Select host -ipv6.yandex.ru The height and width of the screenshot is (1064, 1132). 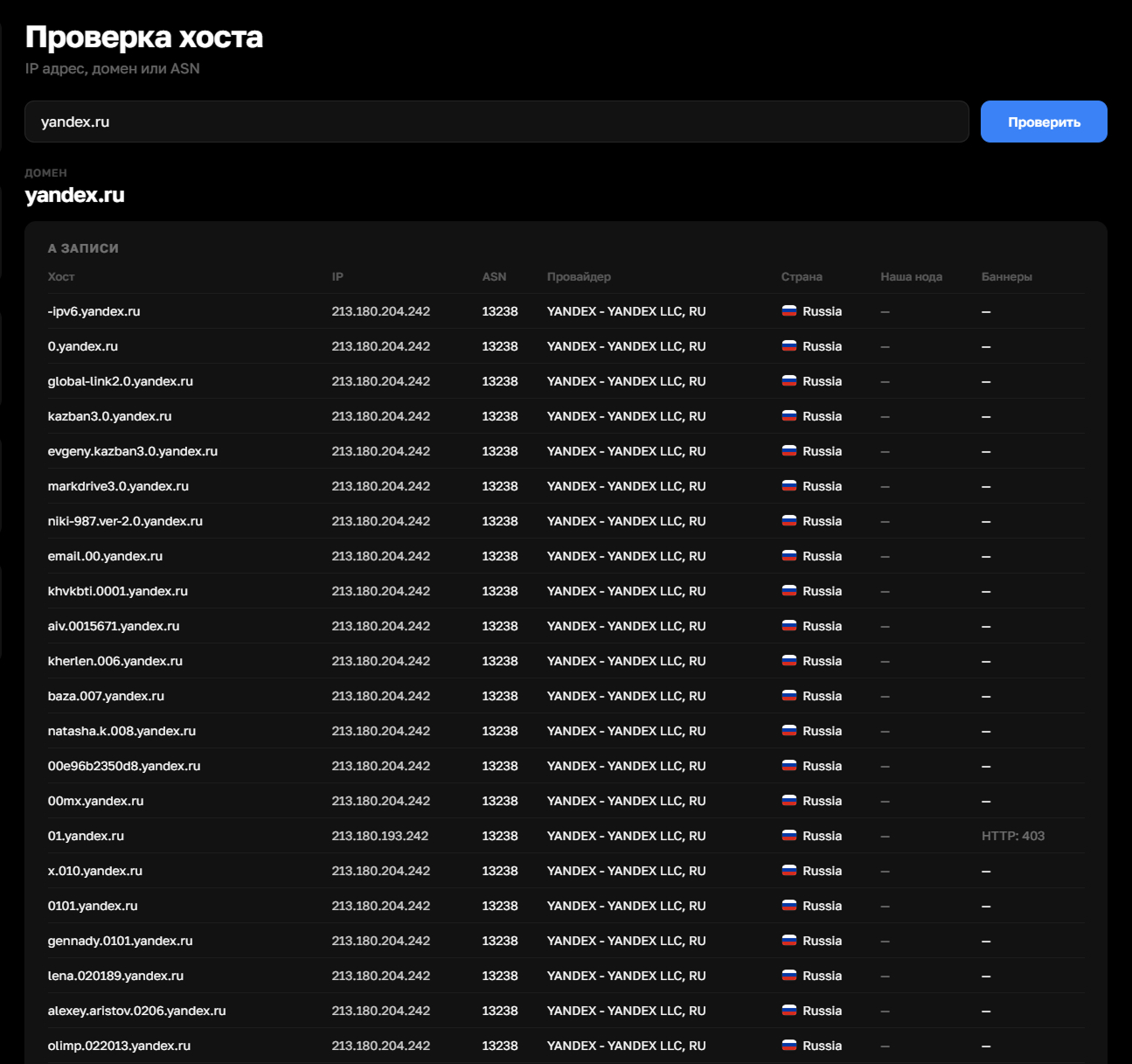click(94, 311)
